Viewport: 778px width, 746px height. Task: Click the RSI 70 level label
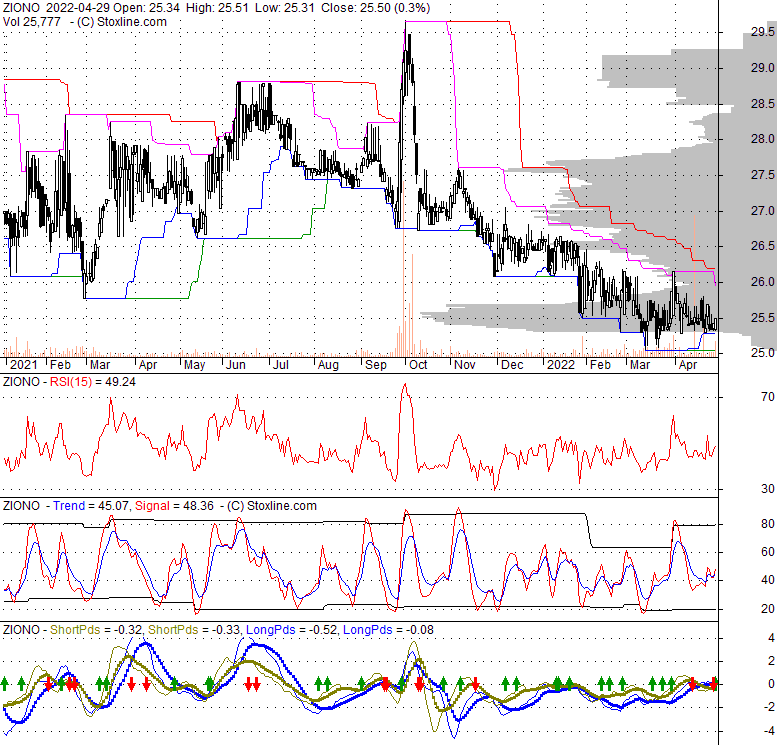768,397
